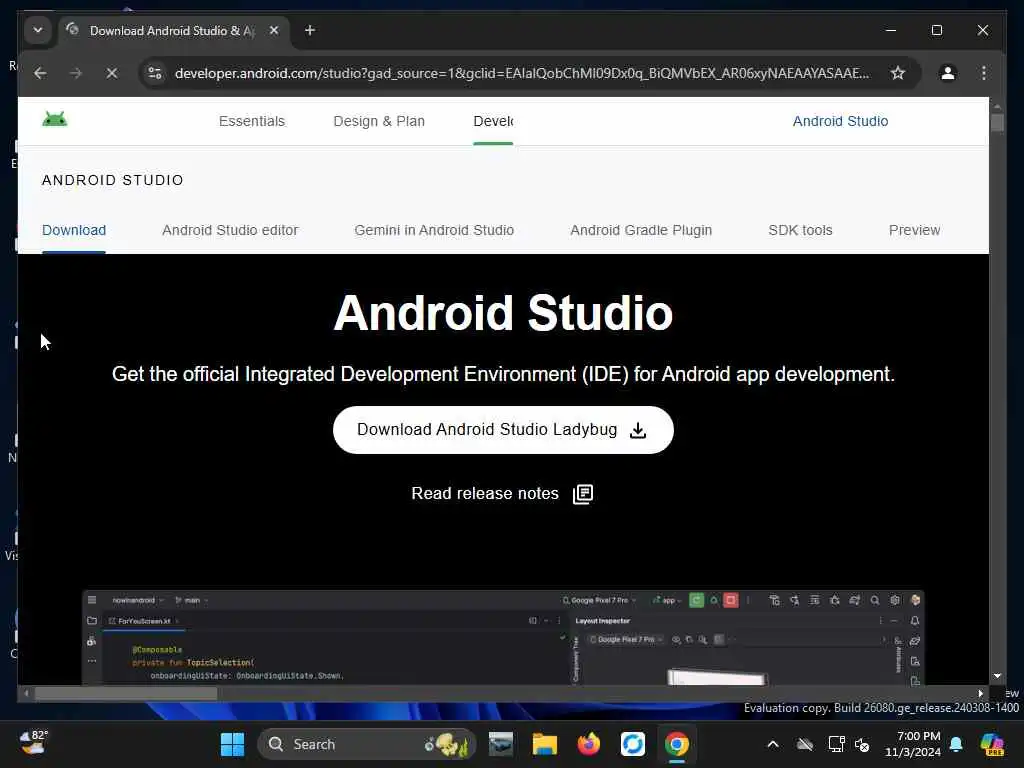Image resolution: width=1024 pixels, height=768 pixels.
Task: Select the Develop navigation tab
Action: click(493, 121)
